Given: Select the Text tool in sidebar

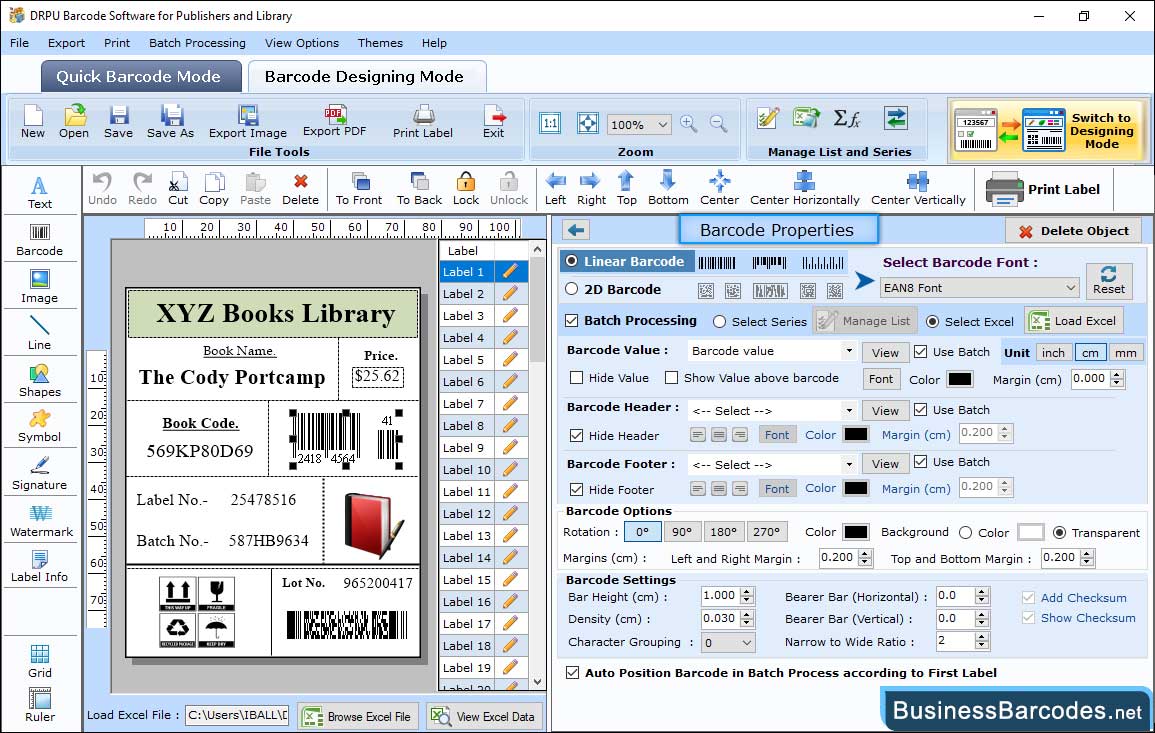Looking at the screenshot, I should click(x=40, y=193).
